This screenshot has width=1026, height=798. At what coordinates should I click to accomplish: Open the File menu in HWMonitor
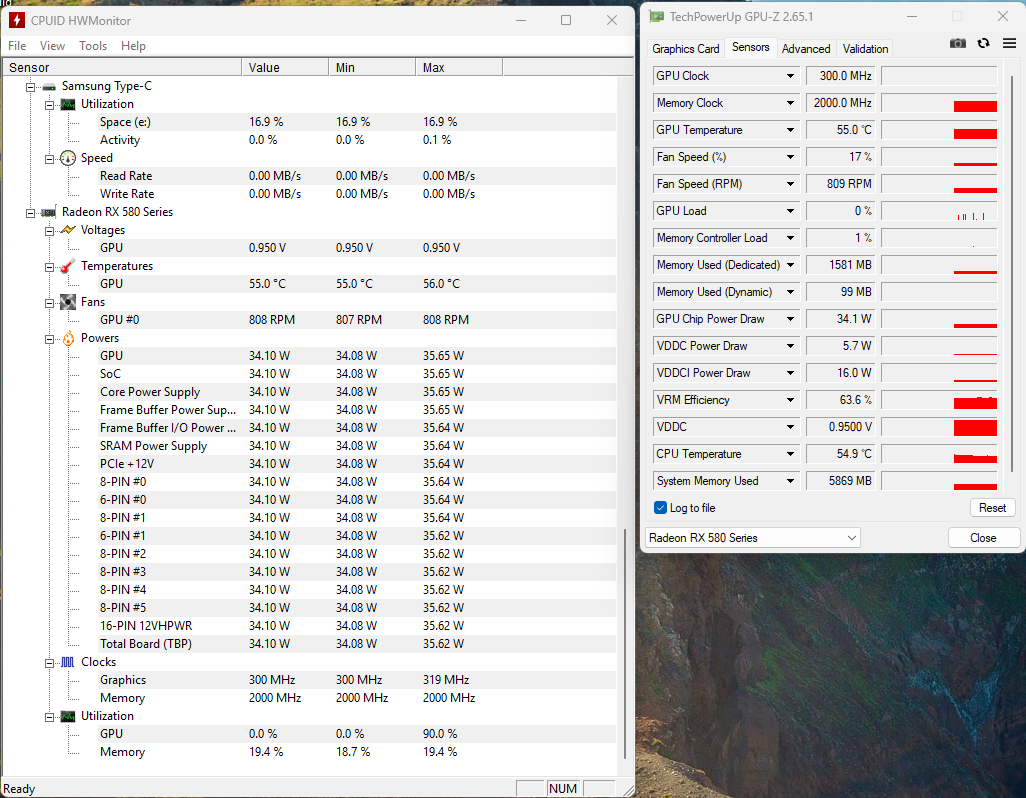click(17, 46)
